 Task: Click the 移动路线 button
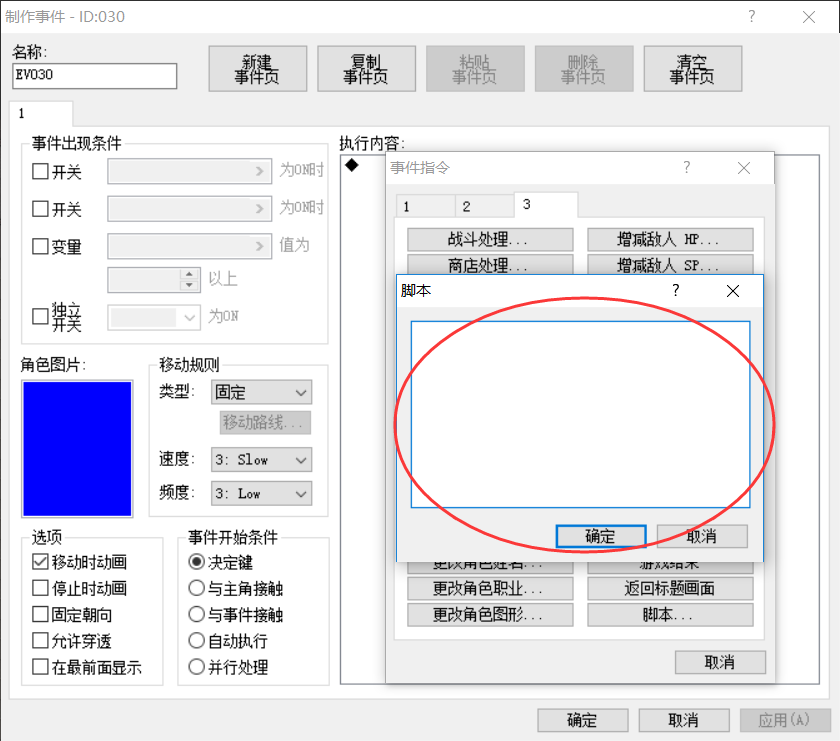tap(265, 423)
